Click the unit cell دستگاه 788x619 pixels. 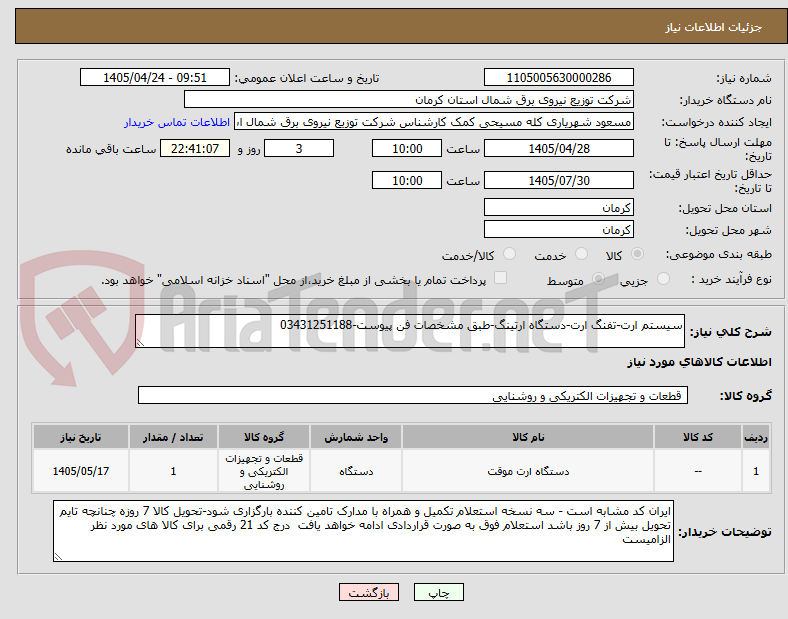click(356, 471)
